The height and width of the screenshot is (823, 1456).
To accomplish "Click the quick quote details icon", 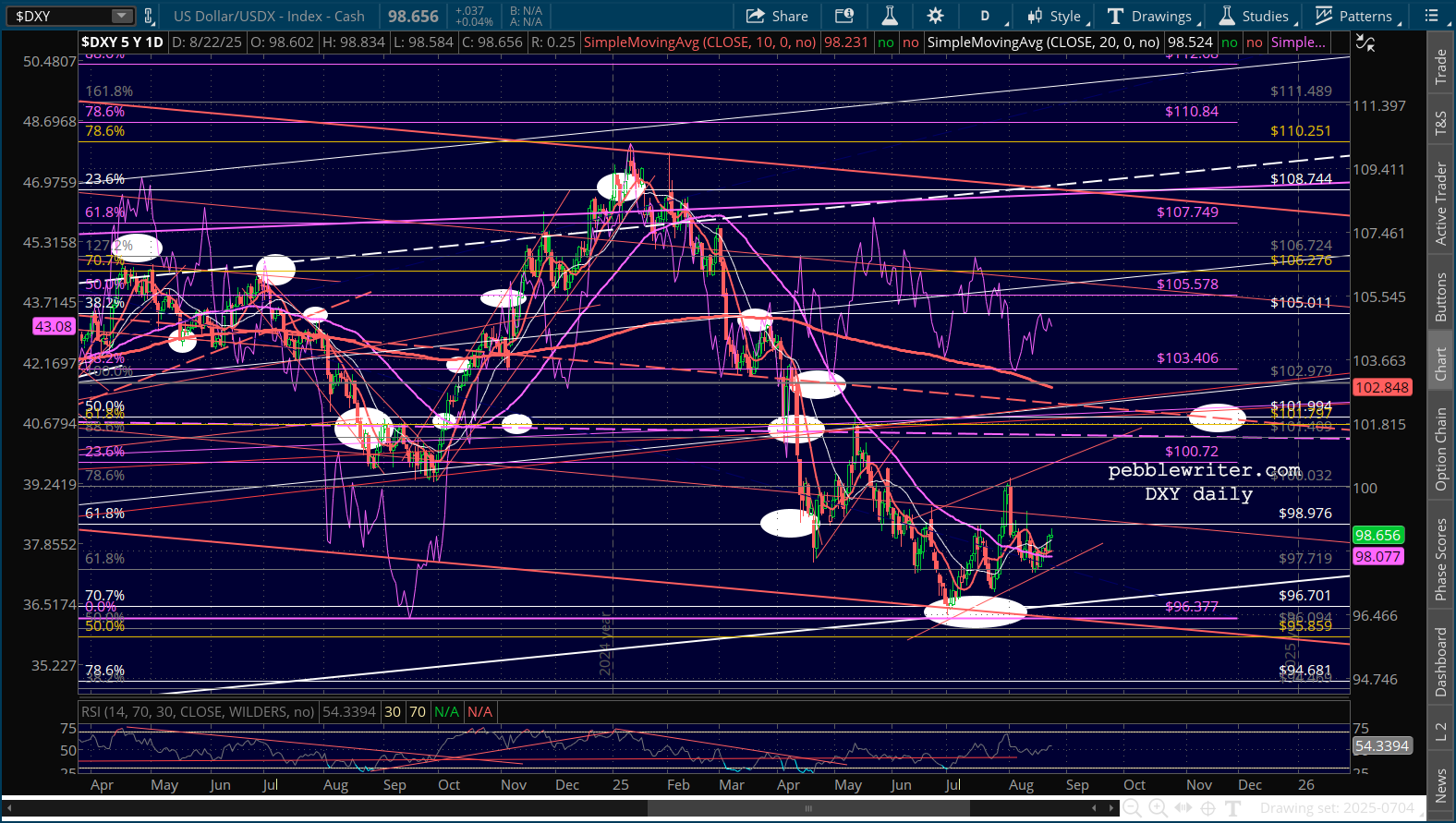I will tap(843, 16).
